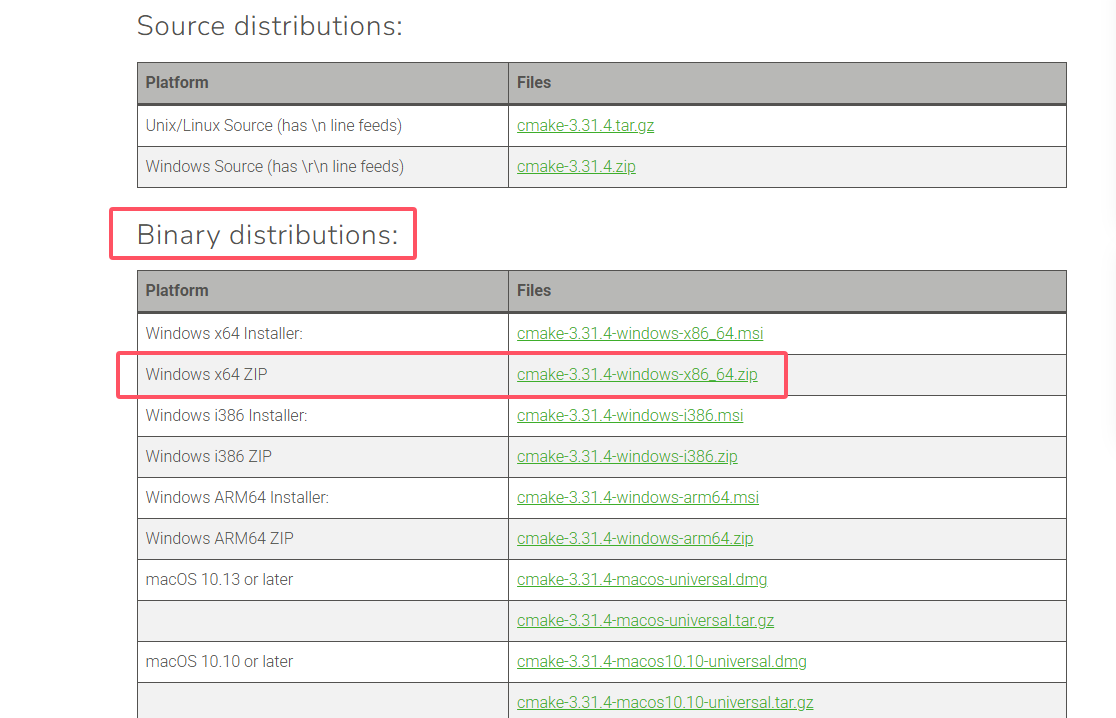The height and width of the screenshot is (718, 1116).
Task: Download cmake-3.31.4-windows-arm64.zip
Action: tap(635, 539)
